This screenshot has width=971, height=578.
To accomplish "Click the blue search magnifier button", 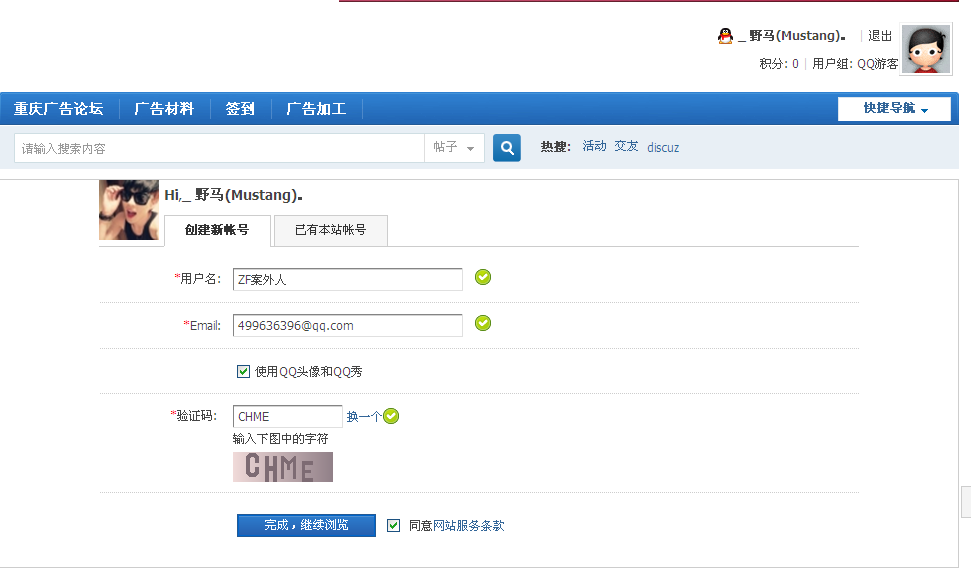I will pos(507,148).
